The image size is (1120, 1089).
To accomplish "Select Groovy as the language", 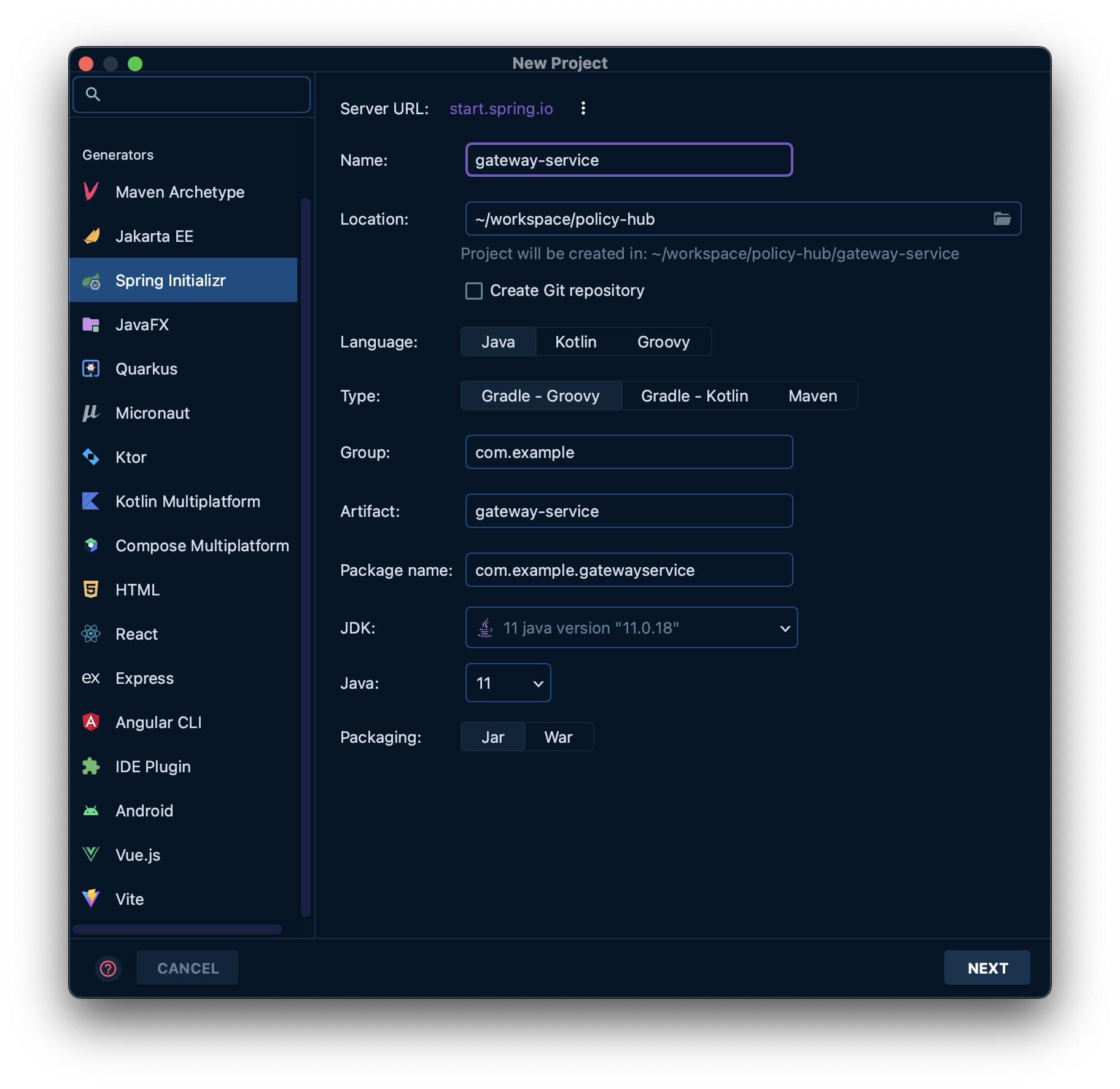I will (x=664, y=342).
